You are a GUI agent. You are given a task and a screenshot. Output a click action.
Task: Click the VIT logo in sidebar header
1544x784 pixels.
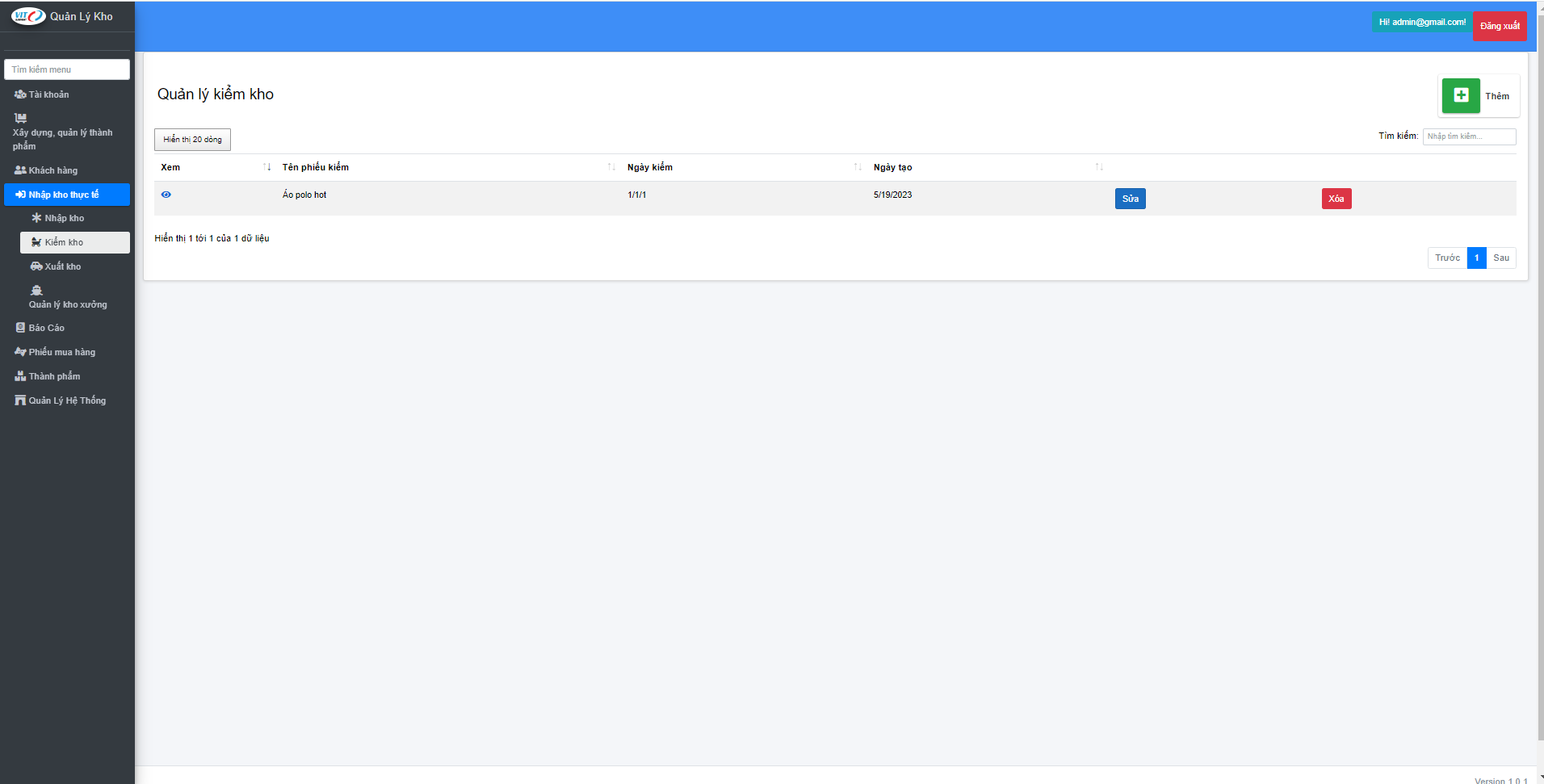28,16
